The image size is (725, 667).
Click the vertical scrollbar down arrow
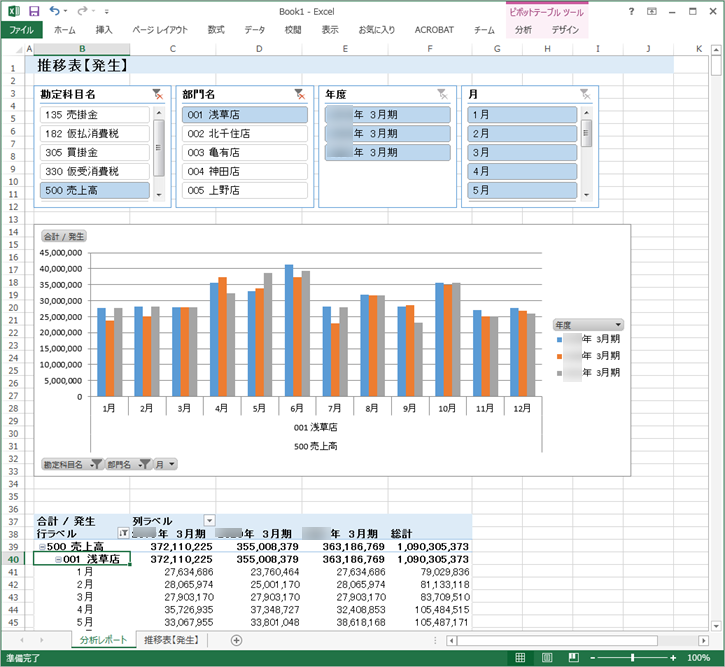716,626
